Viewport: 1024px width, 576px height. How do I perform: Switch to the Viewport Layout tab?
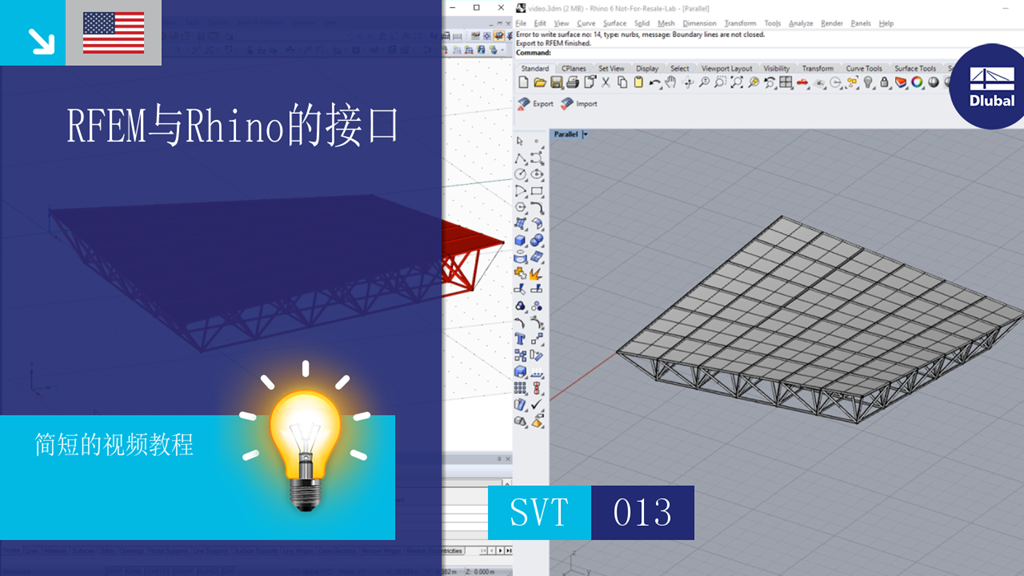[x=727, y=69]
